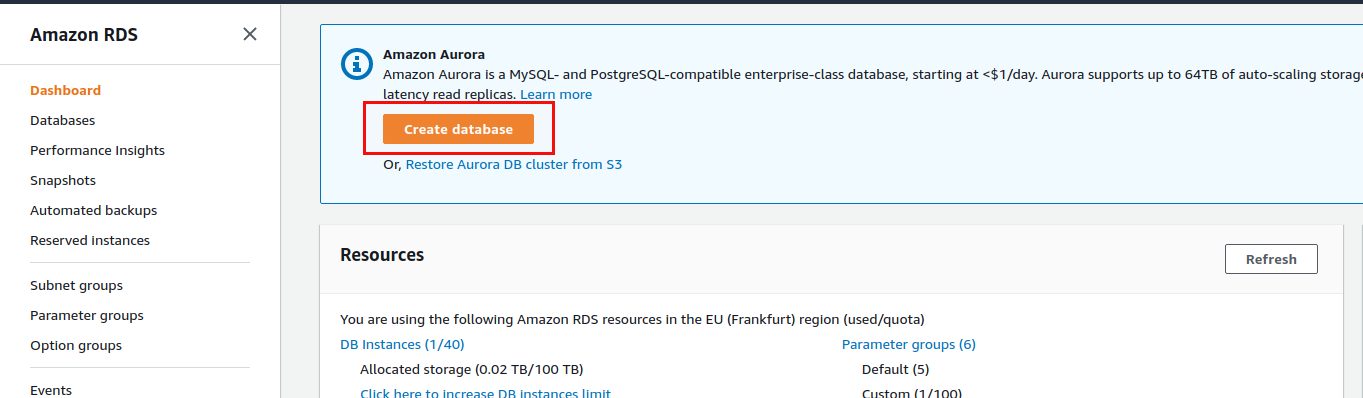The width and height of the screenshot is (1363, 398).
Task: Open the DB Instances (1/40) link
Action: click(402, 344)
